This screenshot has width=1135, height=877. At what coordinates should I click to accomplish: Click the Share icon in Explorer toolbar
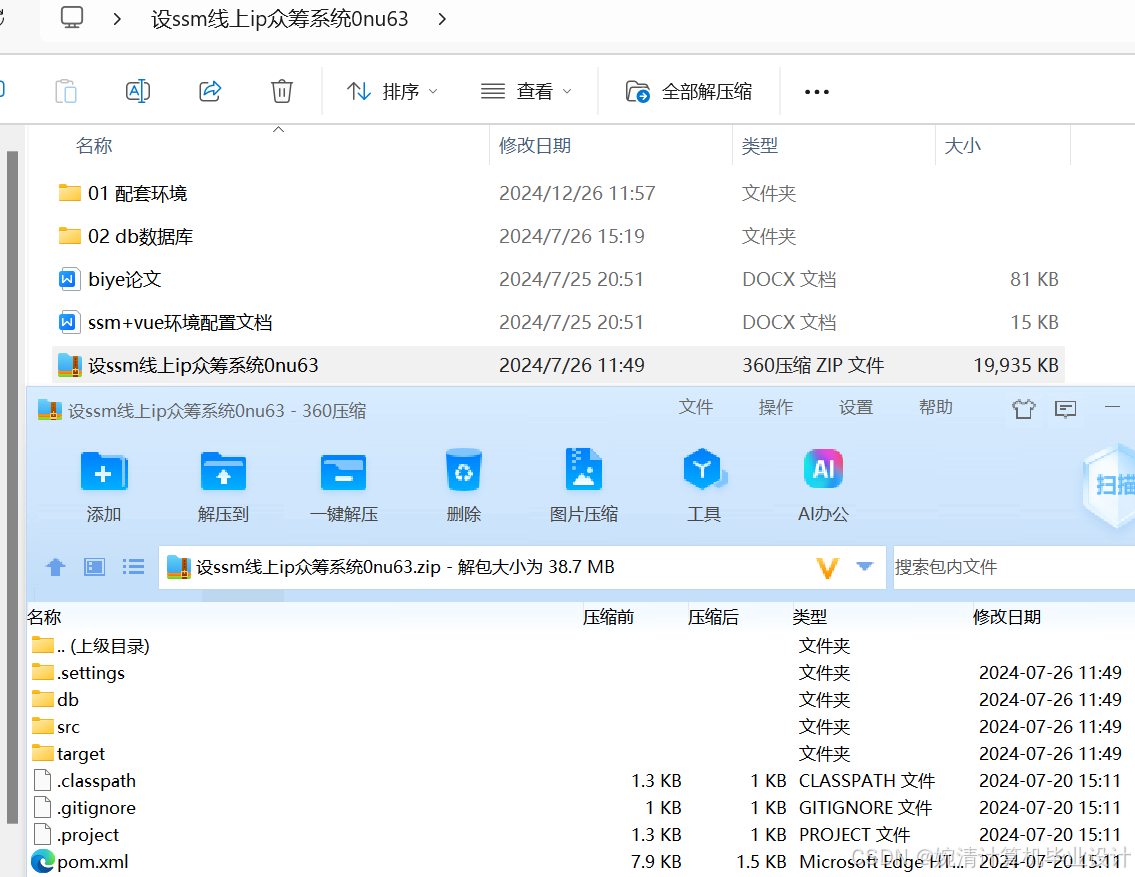(210, 91)
